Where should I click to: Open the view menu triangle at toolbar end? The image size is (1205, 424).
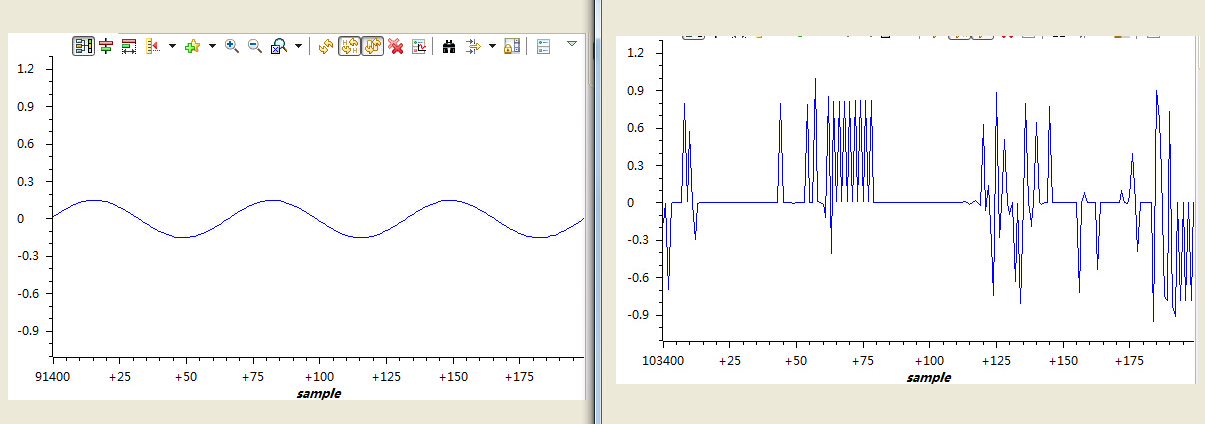572,44
